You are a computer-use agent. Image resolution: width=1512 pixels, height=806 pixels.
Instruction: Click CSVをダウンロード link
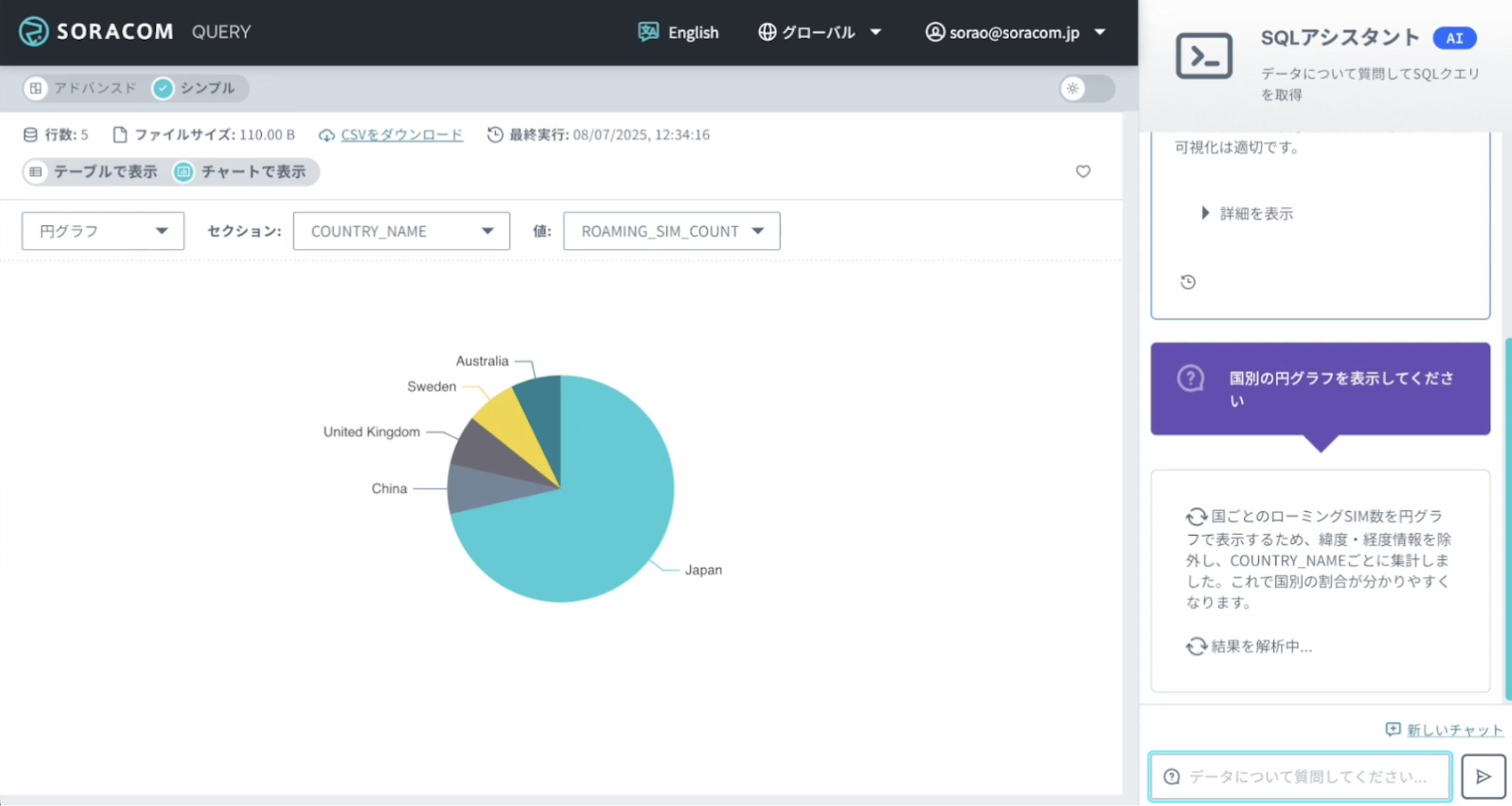point(401,135)
